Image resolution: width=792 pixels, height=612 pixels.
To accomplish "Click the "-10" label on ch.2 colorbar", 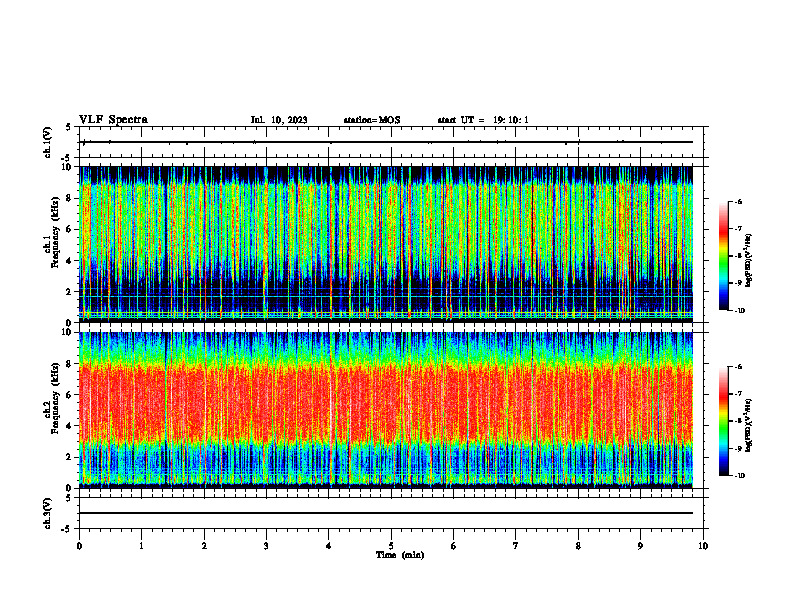I will coord(739,475).
